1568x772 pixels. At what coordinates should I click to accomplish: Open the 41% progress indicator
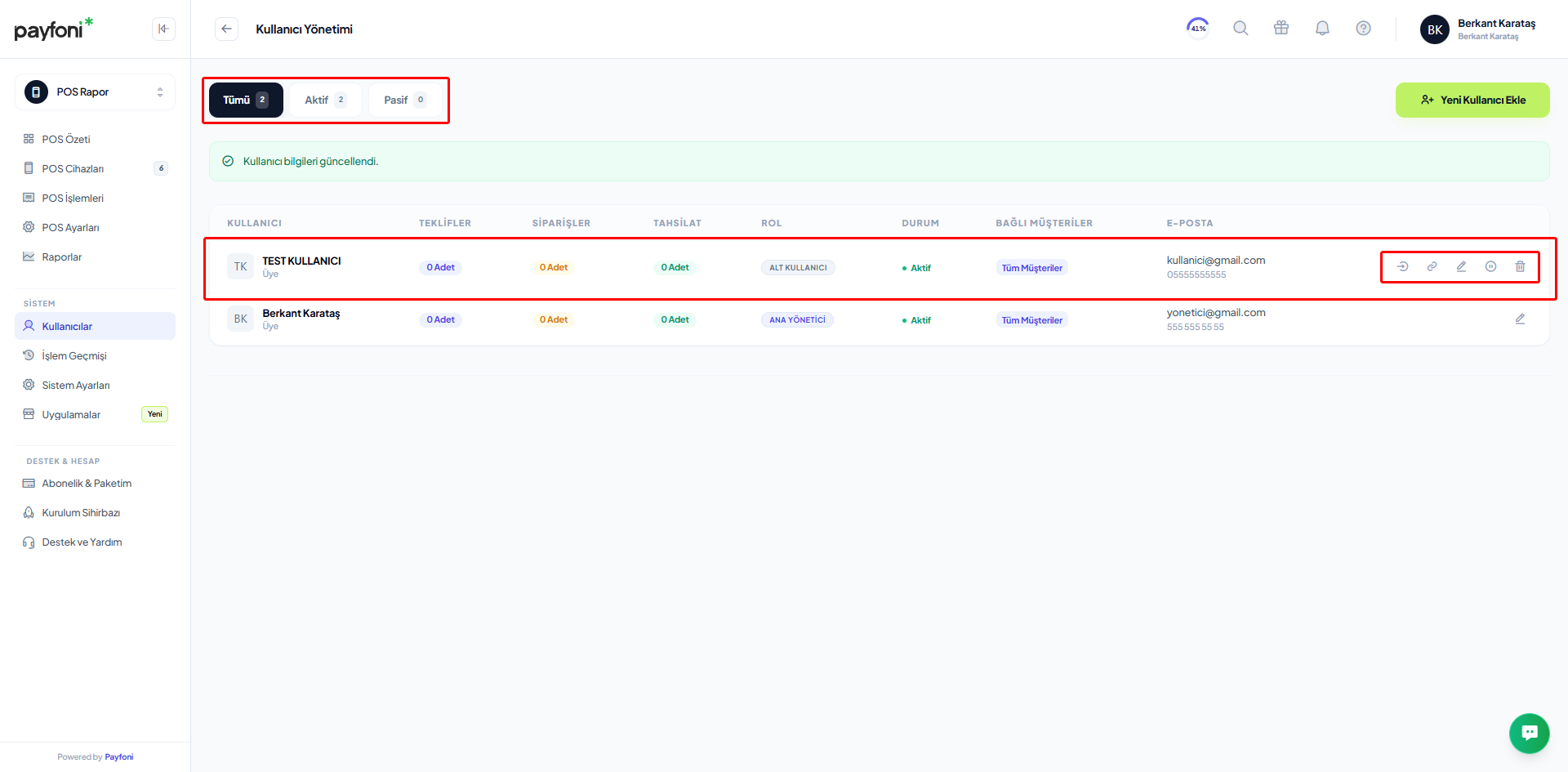(1198, 28)
